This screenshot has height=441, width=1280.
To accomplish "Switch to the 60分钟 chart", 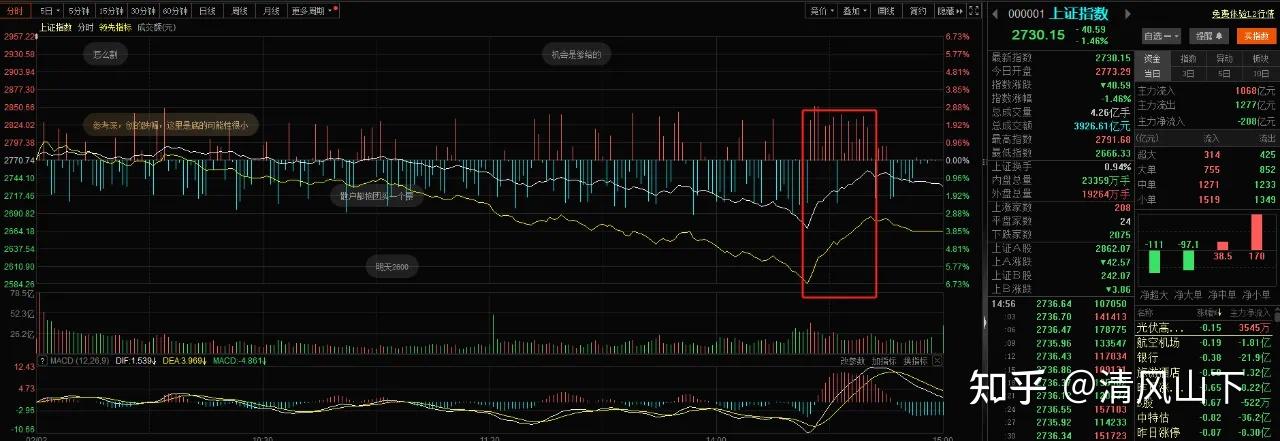I will 176,11.
